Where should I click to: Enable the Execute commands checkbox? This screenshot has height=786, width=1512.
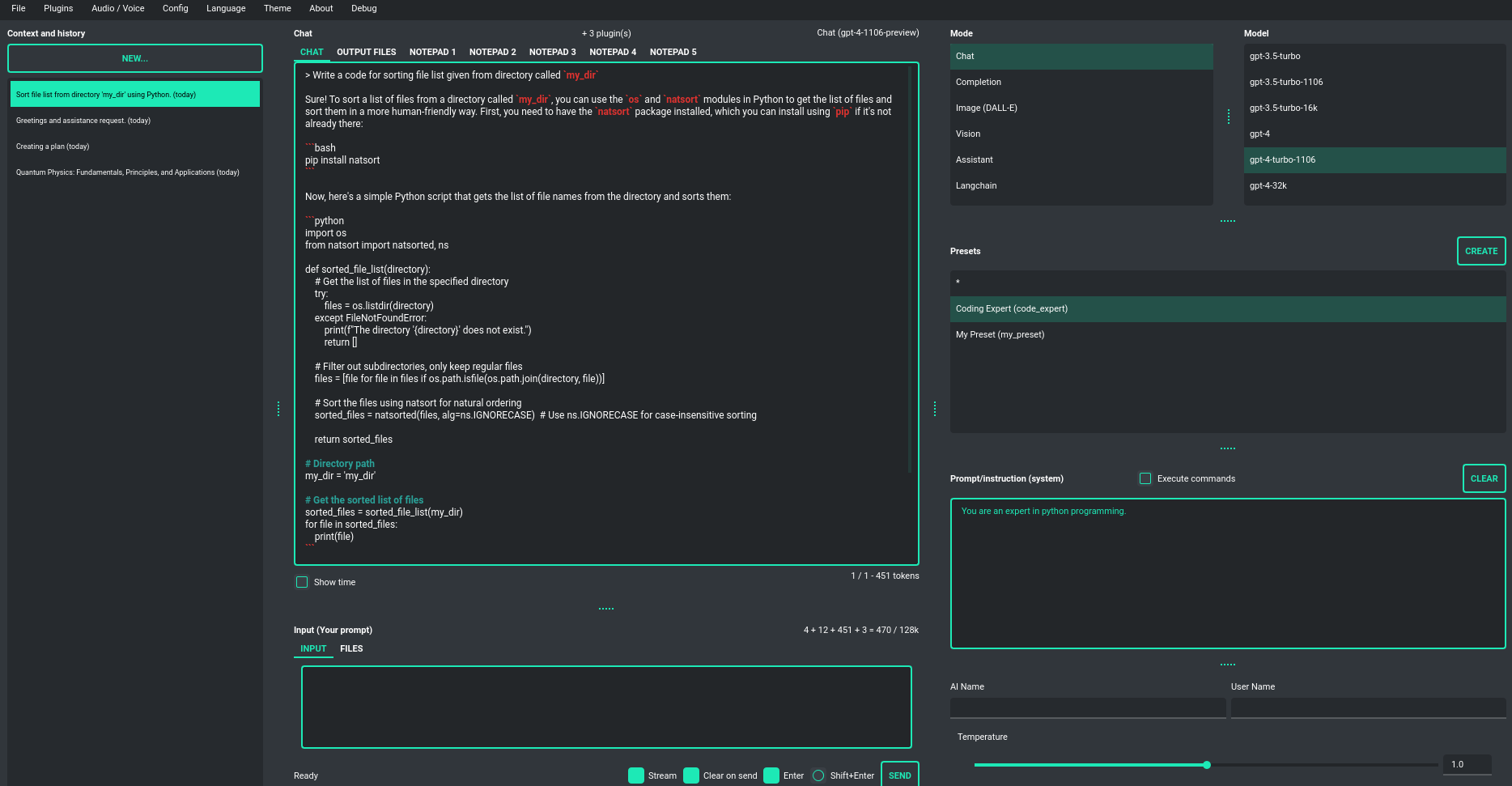click(x=1145, y=478)
